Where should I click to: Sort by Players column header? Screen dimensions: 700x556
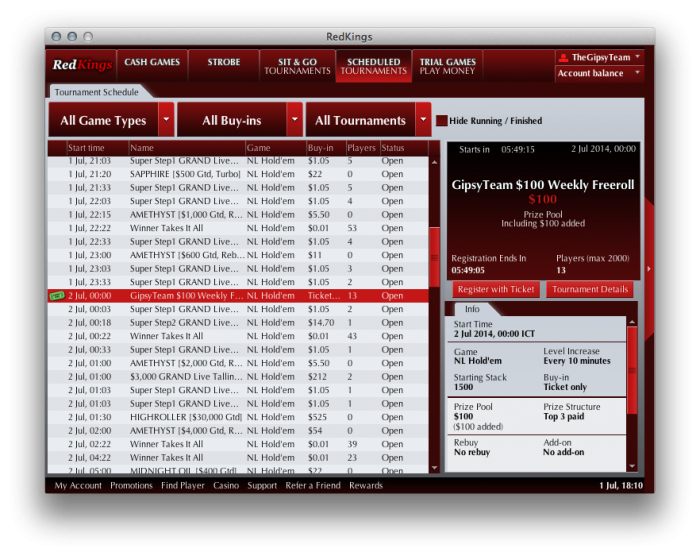point(362,148)
